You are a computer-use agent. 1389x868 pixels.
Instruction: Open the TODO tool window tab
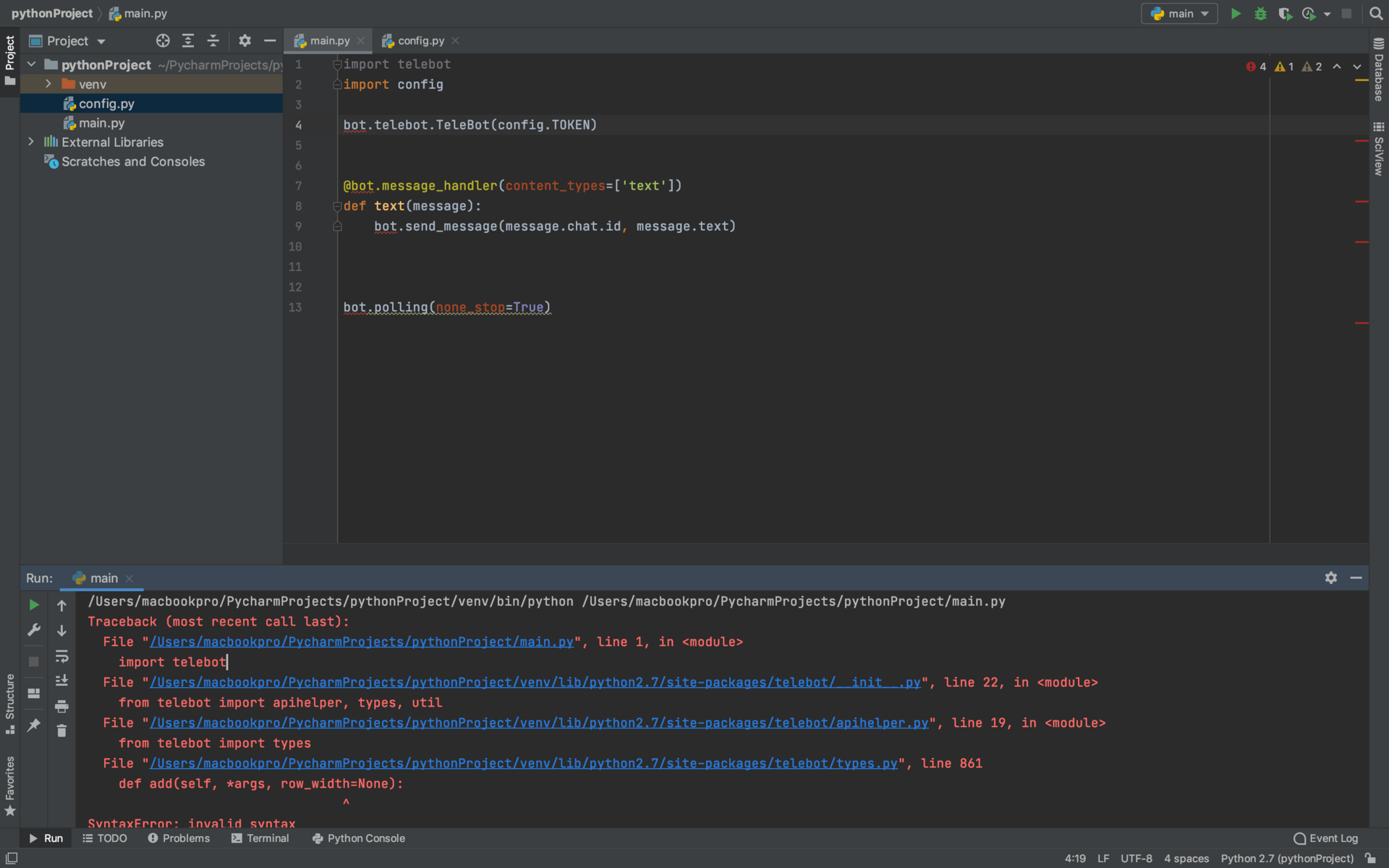point(105,838)
